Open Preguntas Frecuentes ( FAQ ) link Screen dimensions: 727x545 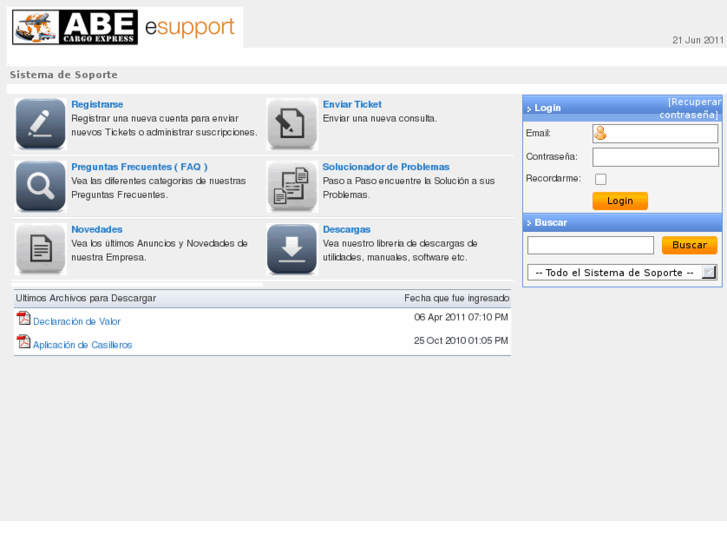(139, 167)
